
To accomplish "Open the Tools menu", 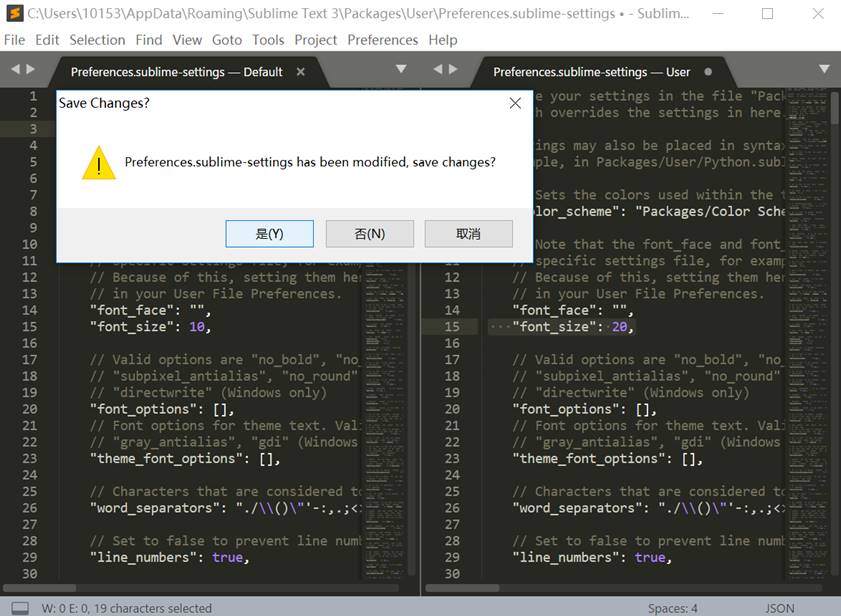I will pos(268,40).
